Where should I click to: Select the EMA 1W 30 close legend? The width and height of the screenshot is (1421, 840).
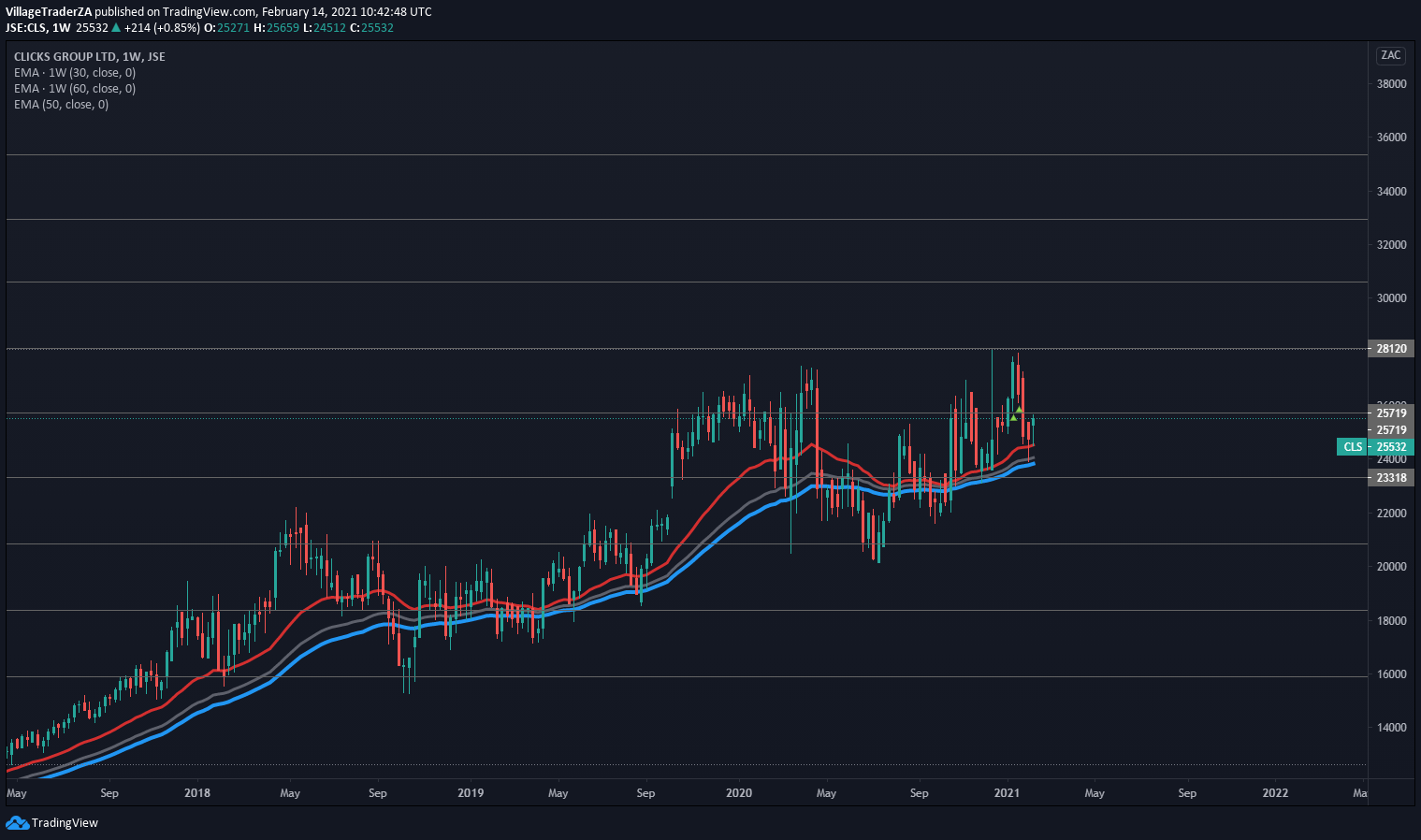[x=75, y=73]
